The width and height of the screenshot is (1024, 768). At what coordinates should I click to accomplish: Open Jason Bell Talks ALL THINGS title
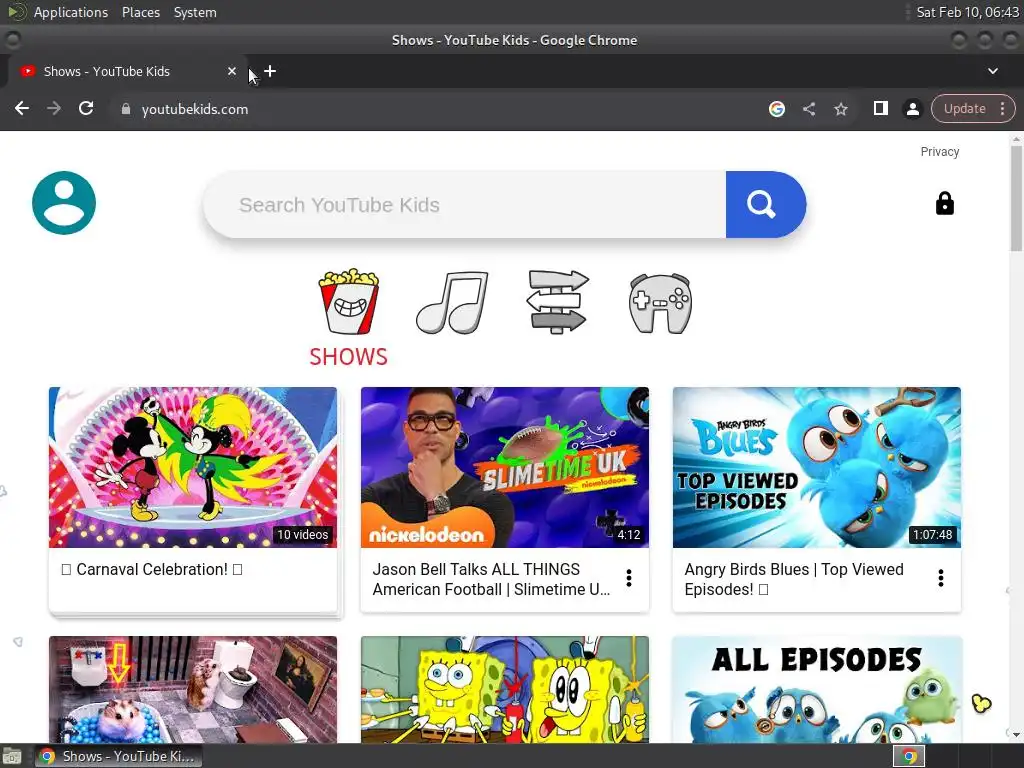tap(491, 579)
